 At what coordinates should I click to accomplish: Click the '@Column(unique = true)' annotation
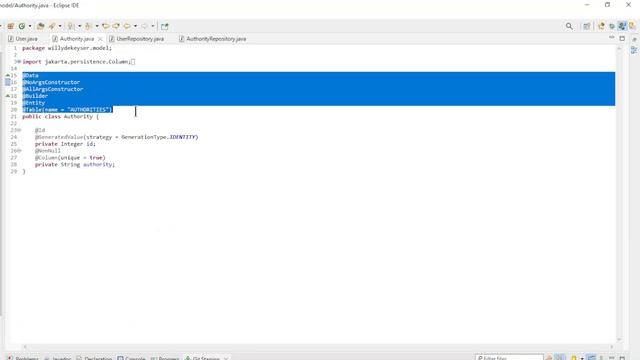[x=70, y=158]
